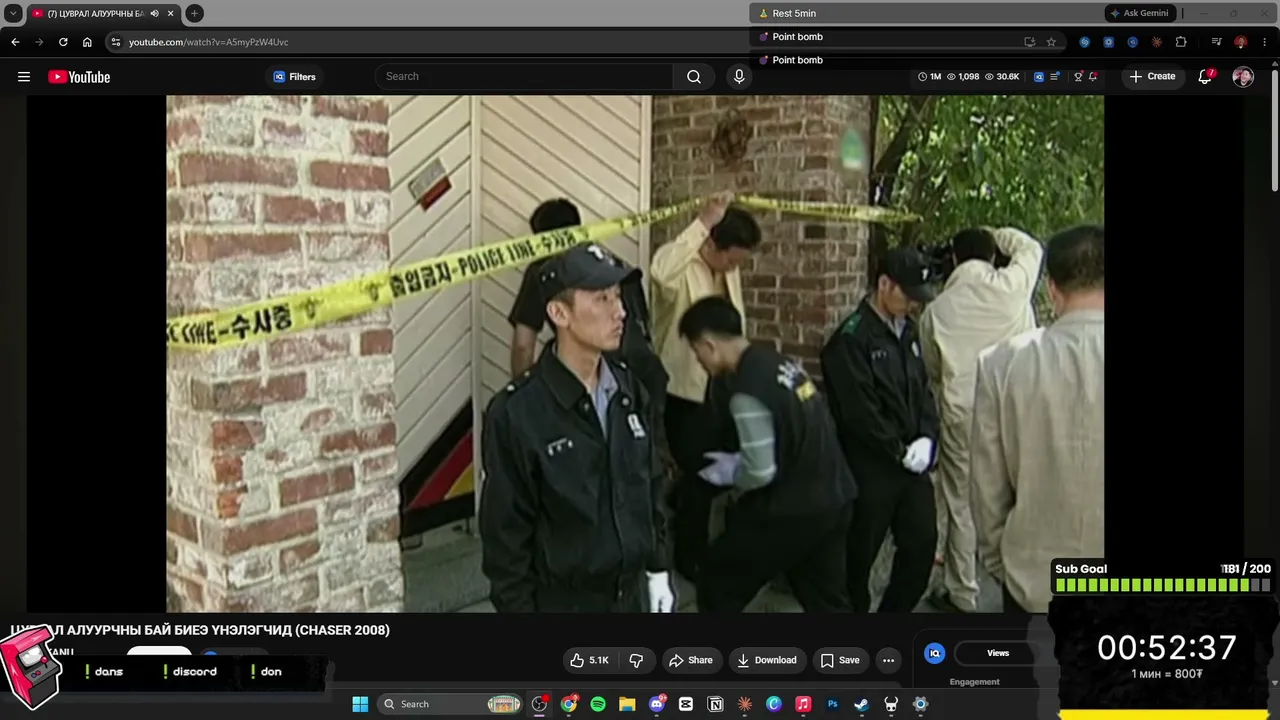Click the vidIQ blue logo in YouTube header
The width and height of the screenshot is (1280, 720).
click(x=1039, y=77)
